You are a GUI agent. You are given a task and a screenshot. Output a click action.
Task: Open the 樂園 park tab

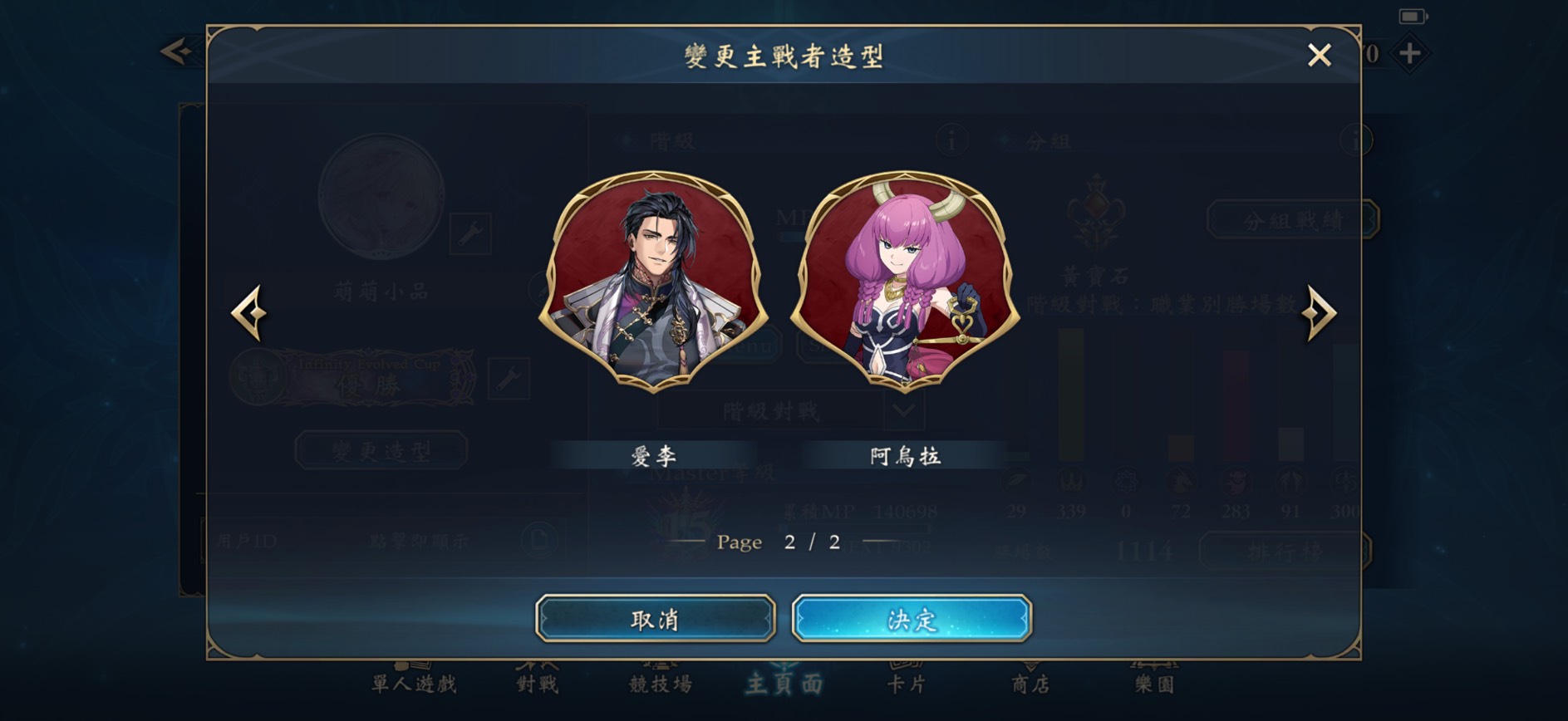click(x=1154, y=683)
